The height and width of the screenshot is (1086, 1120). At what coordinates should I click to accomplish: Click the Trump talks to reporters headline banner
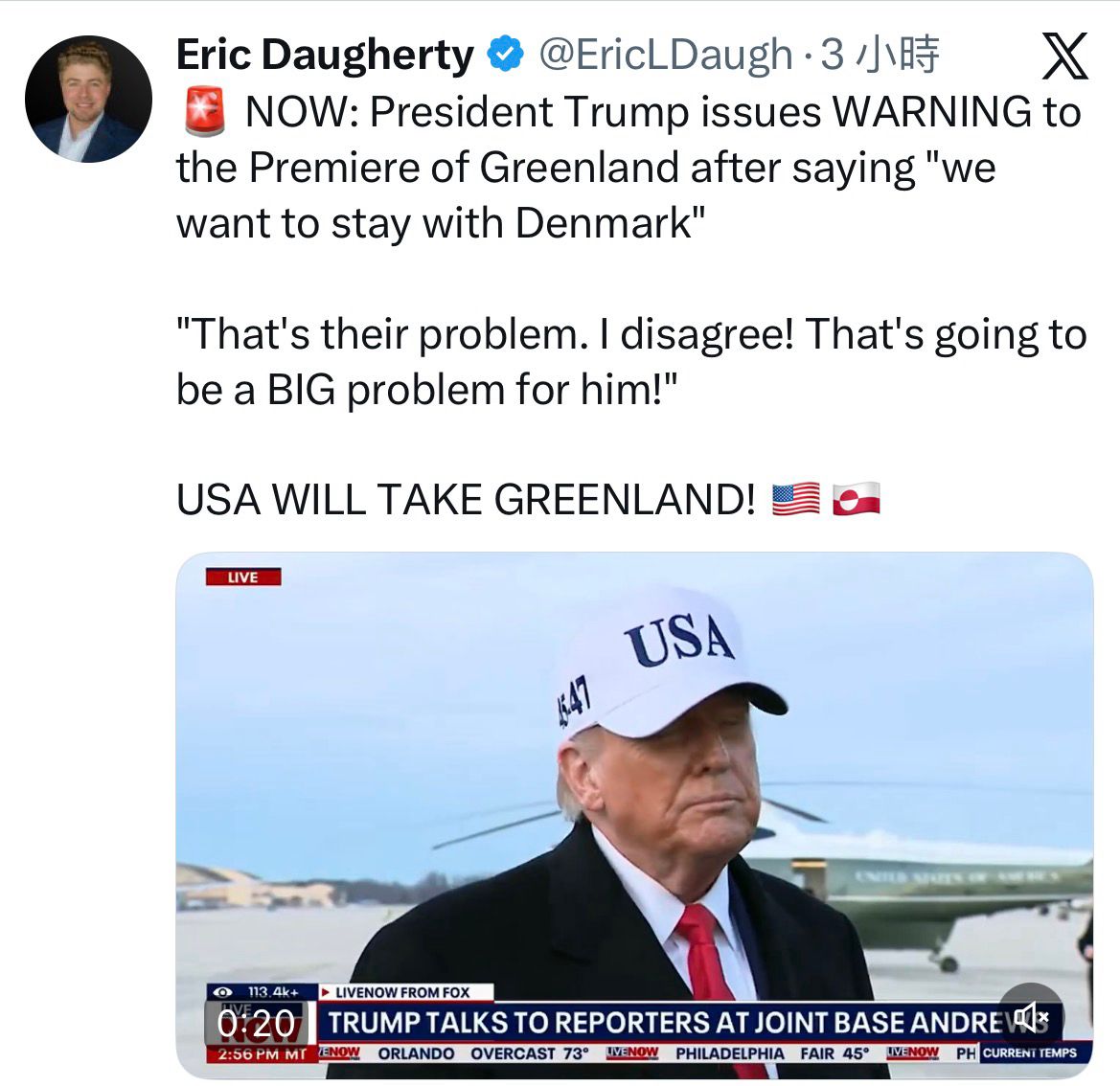click(x=689, y=1023)
